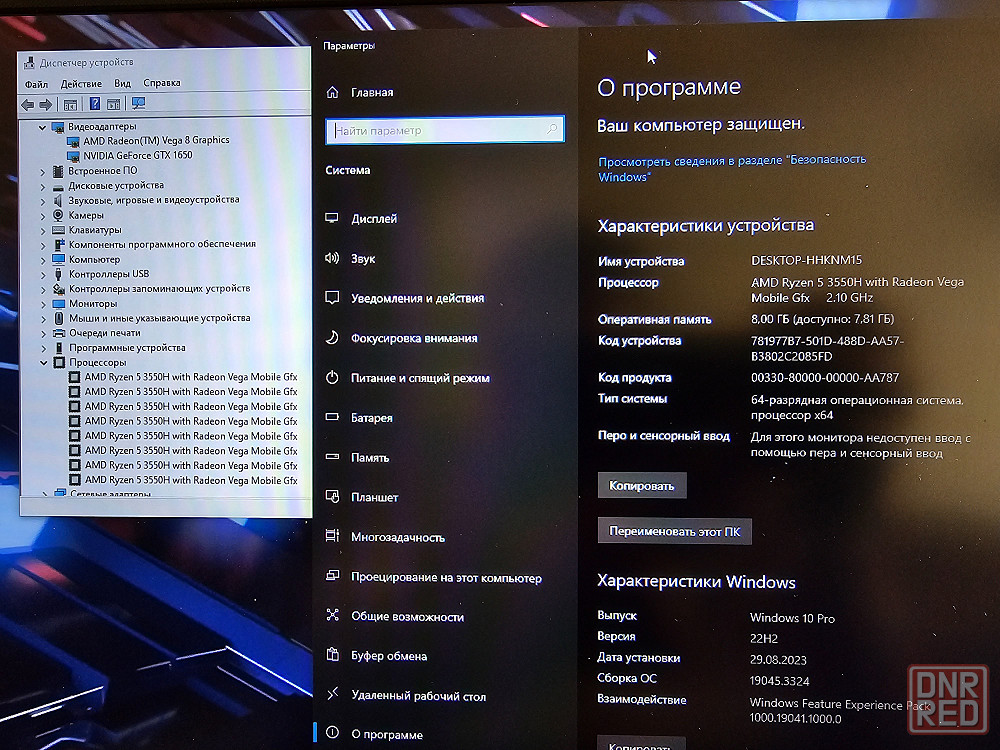The width and height of the screenshot is (1000, 750).
Task: Click the OS build 19045.3324 value
Action: pos(779,681)
